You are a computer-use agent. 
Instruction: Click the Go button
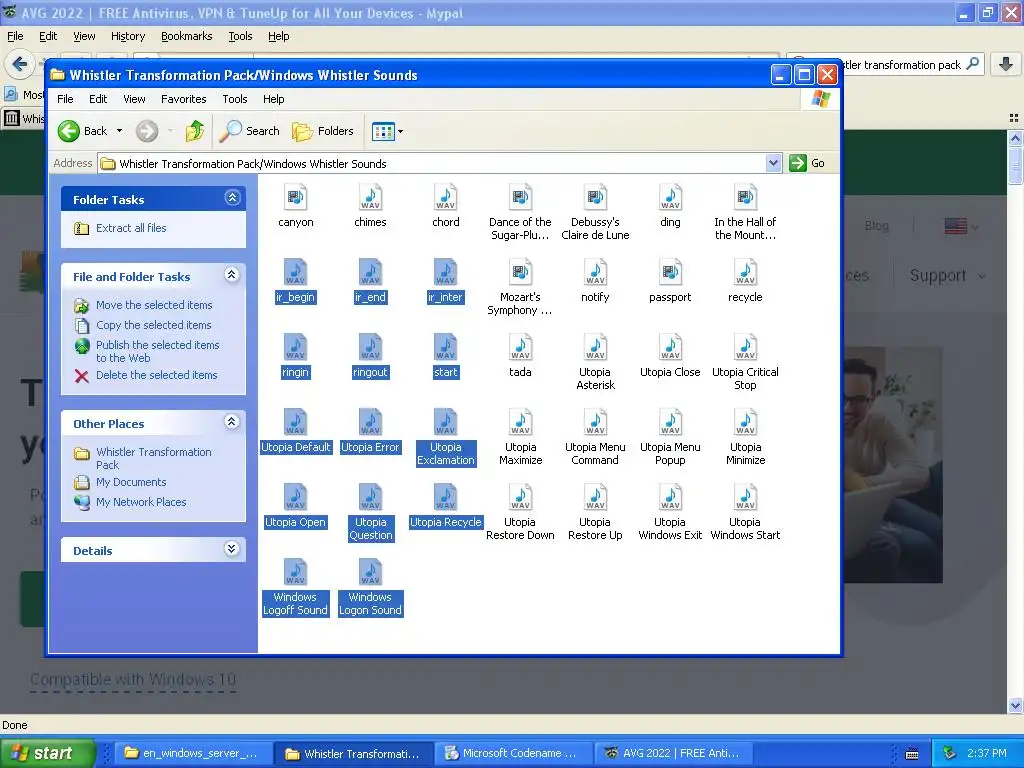[x=807, y=163]
